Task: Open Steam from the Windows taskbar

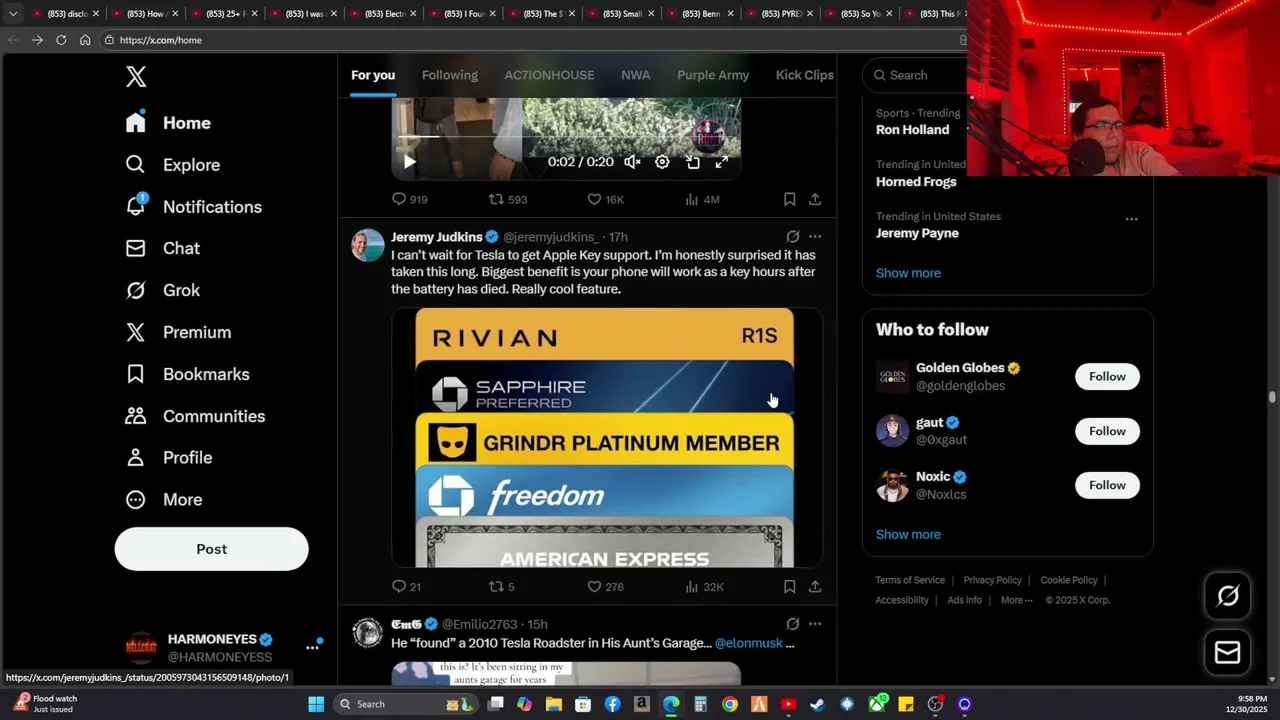Action: tap(817, 704)
